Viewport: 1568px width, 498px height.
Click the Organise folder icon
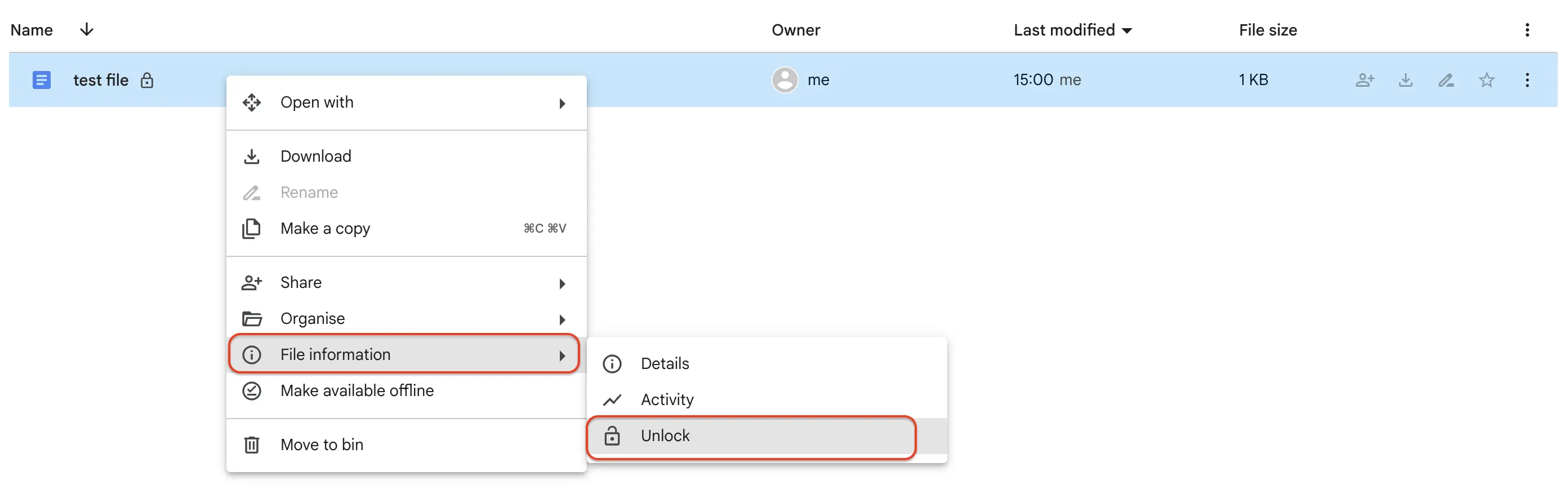point(251,318)
